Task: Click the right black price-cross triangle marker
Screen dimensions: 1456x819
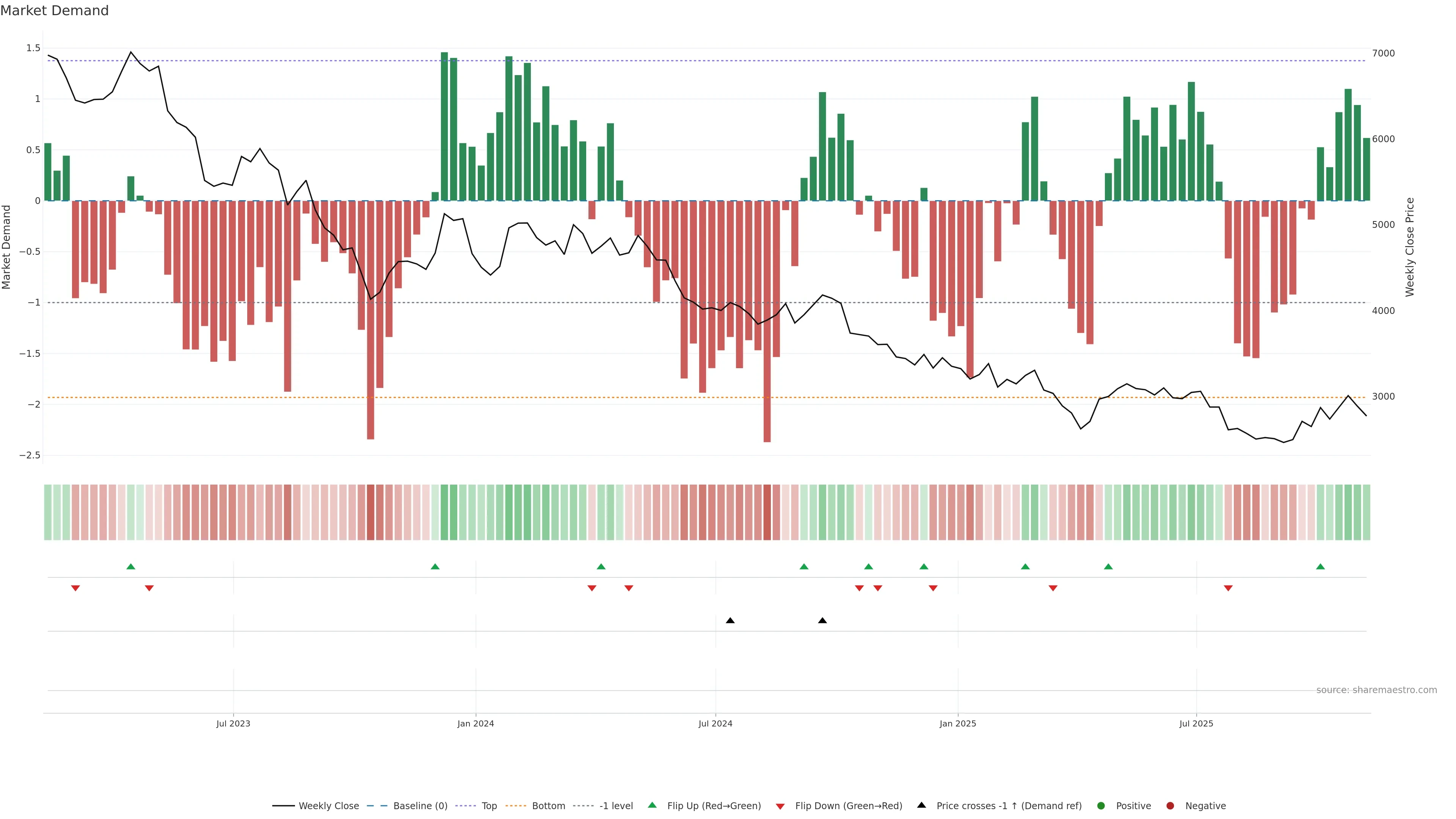Action: 822,621
